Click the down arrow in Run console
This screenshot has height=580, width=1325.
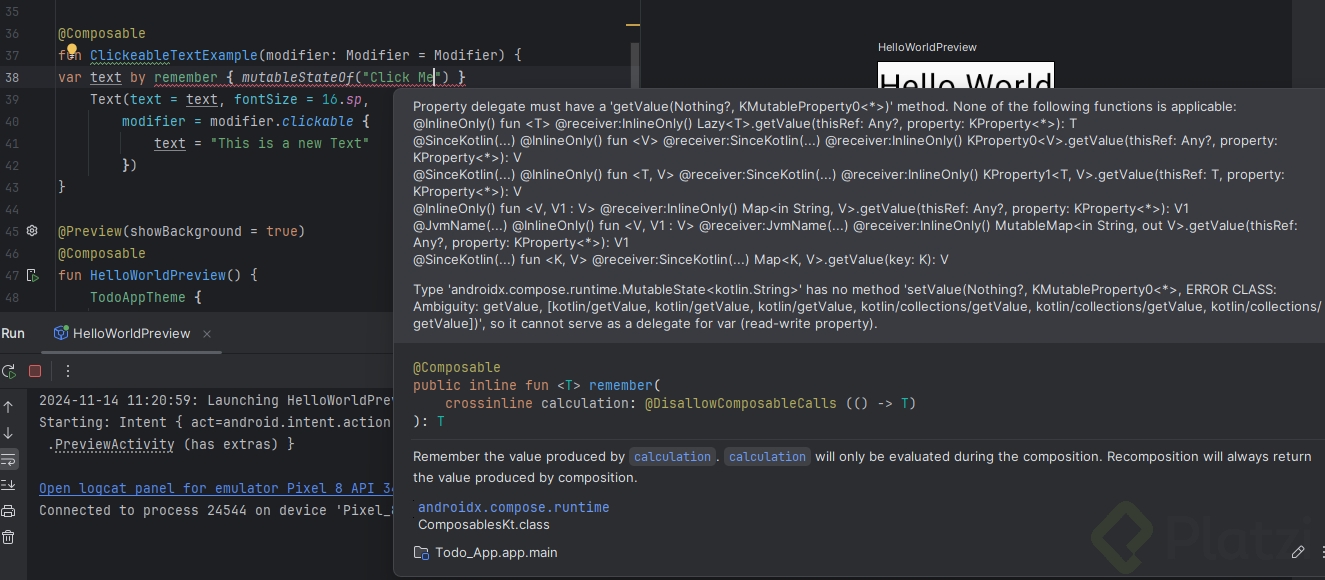[9, 433]
